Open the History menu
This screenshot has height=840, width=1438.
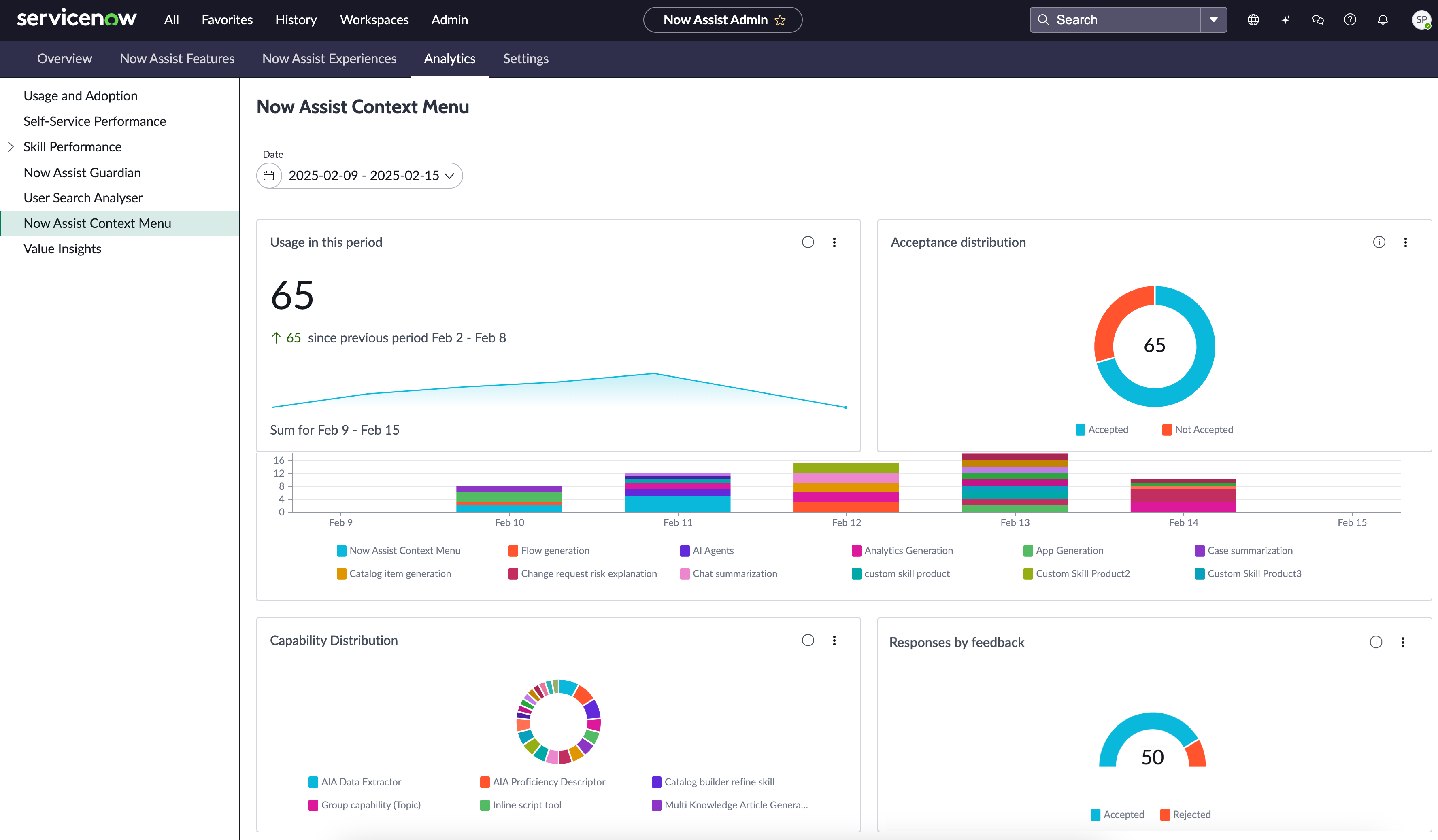click(296, 20)
